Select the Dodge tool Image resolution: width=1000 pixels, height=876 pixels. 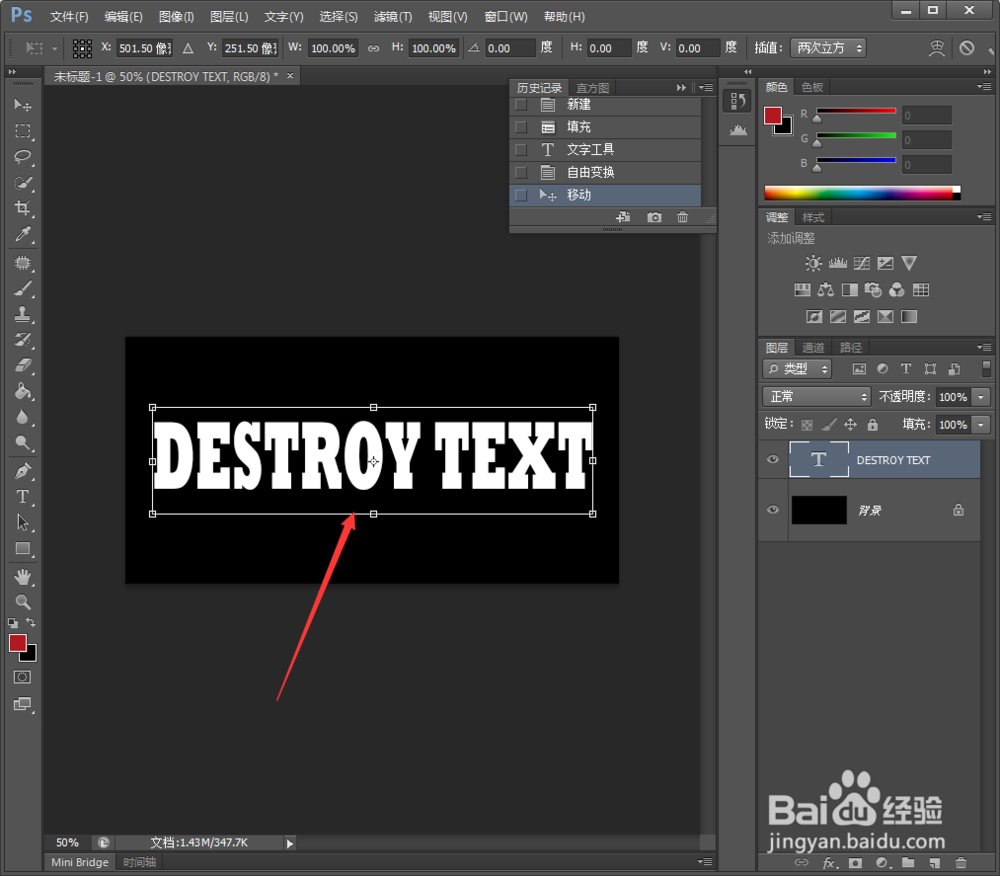click(23, 442)
